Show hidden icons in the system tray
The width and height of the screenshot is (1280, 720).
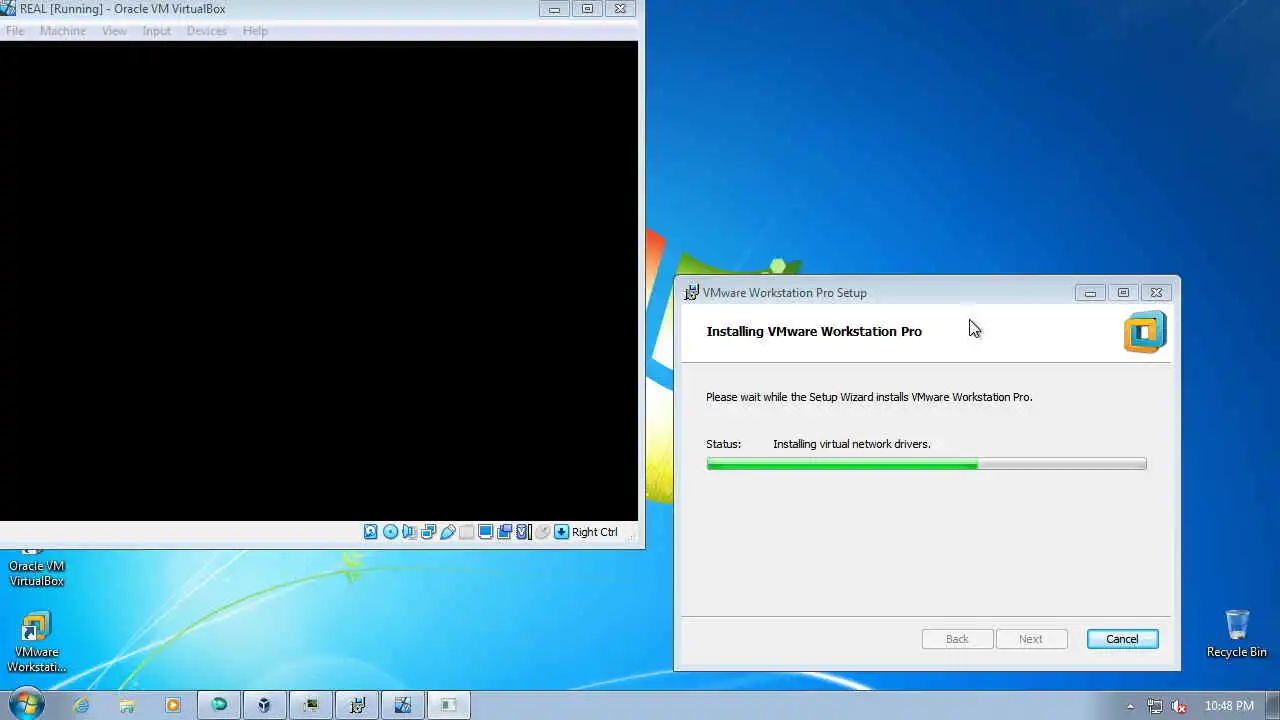tap(1131, 706)
